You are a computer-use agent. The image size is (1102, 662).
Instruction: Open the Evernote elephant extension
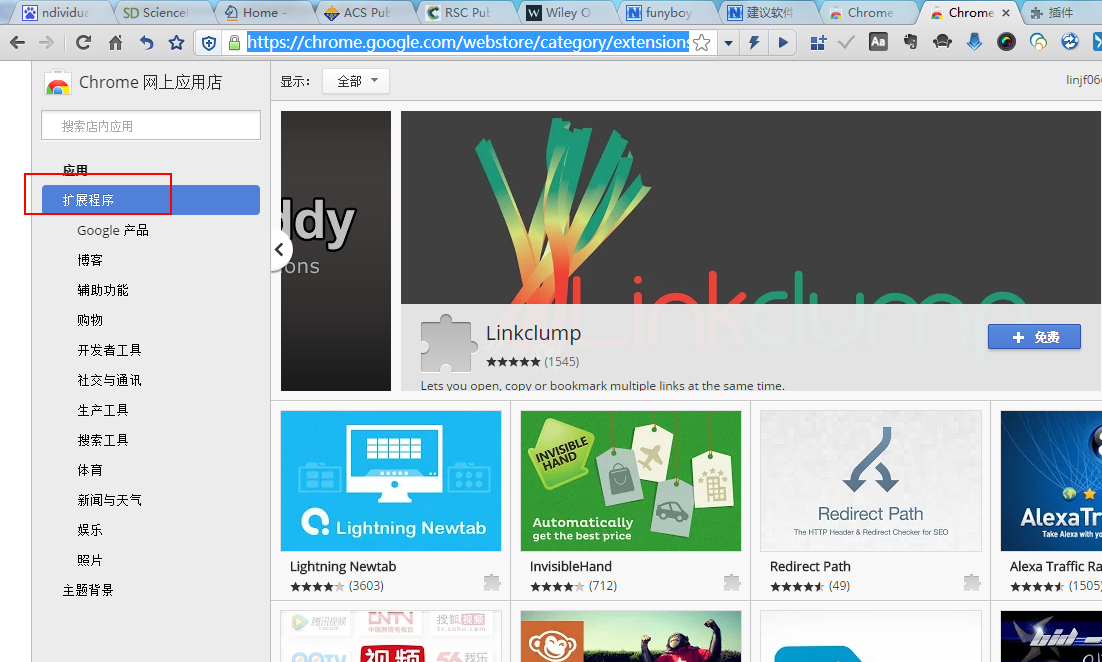(910, 42)
